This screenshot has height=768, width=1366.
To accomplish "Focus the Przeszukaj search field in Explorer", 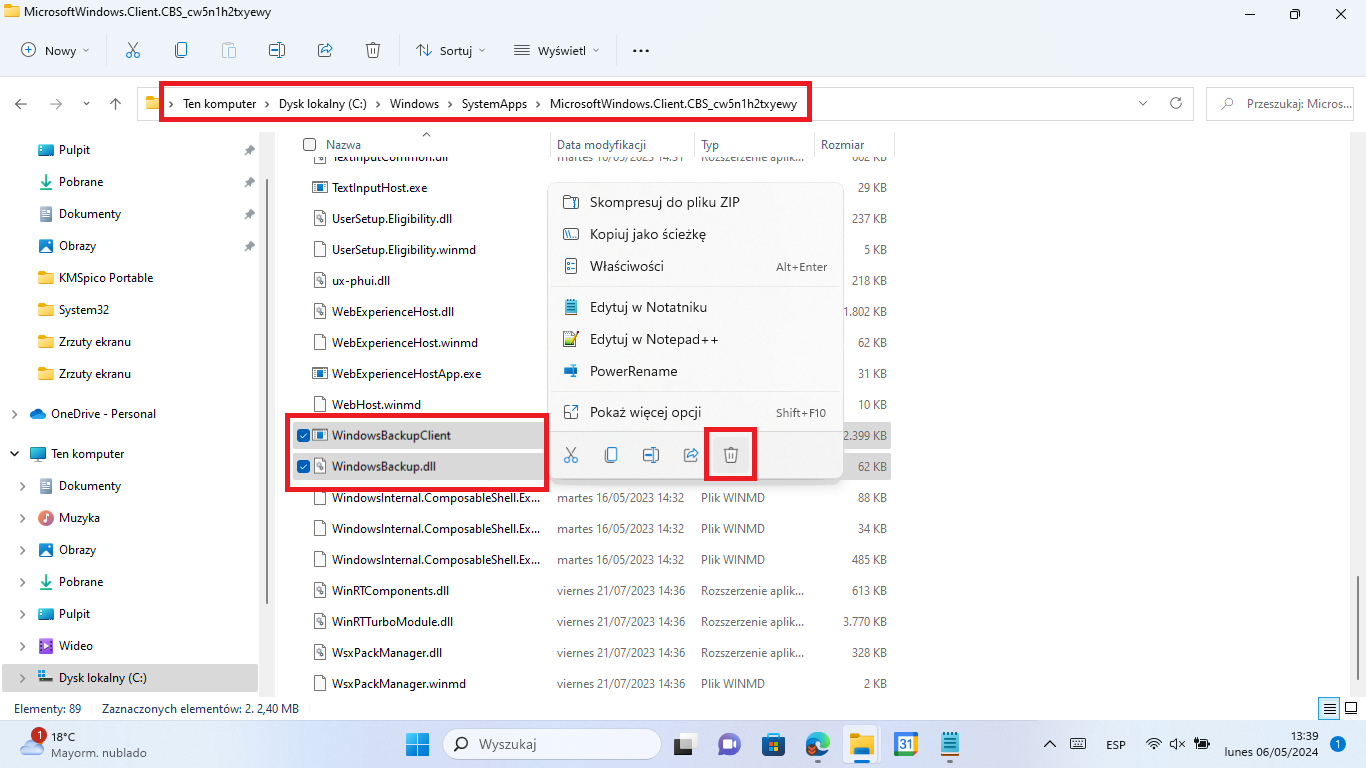I will click(x=1282, y=103).
